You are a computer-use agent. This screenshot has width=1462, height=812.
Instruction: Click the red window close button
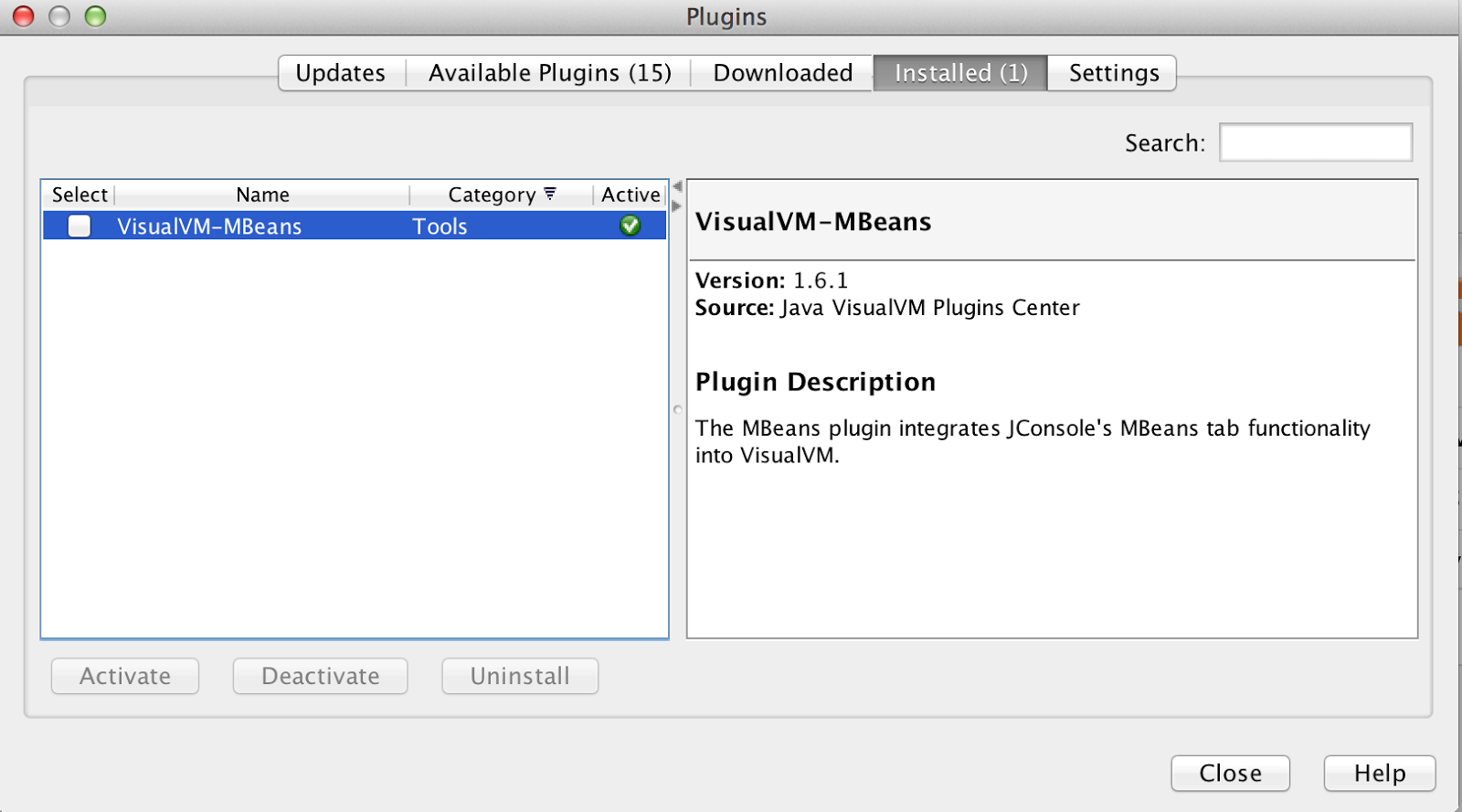23,16
